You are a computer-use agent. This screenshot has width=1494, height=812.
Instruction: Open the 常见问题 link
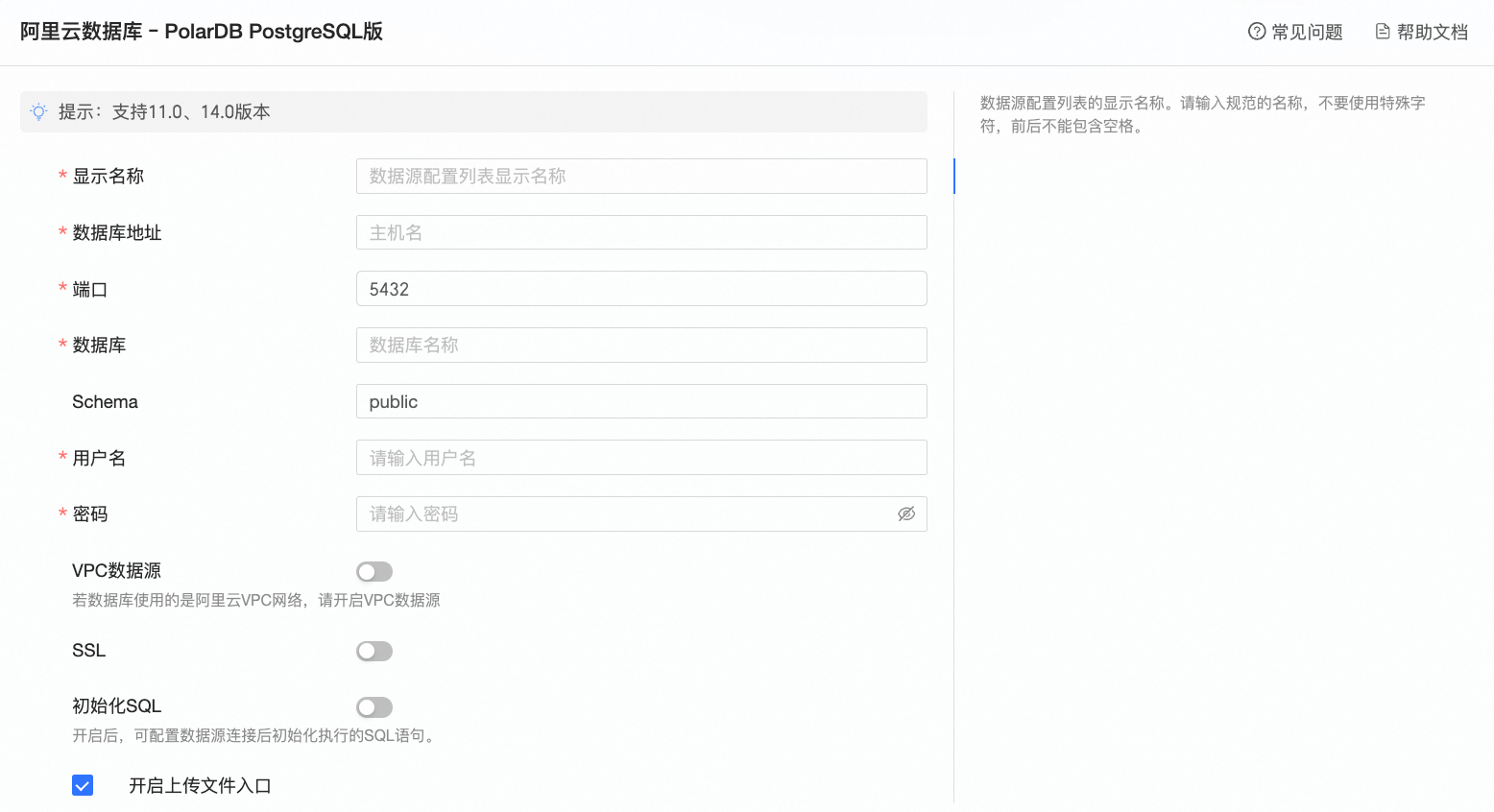(x=1307, y=32)
